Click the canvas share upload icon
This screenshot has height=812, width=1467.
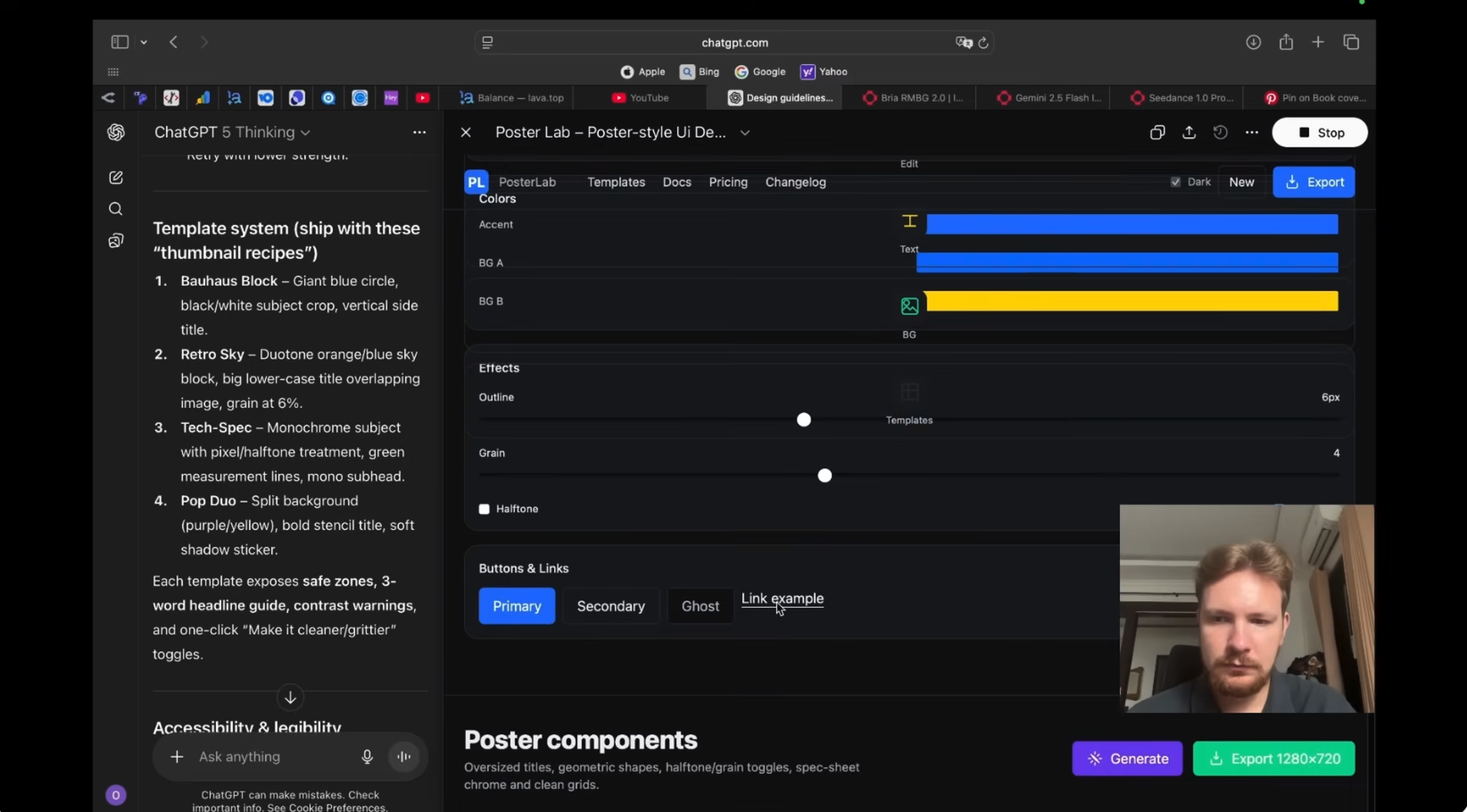pyautogui.click(x=1189, y=132)
